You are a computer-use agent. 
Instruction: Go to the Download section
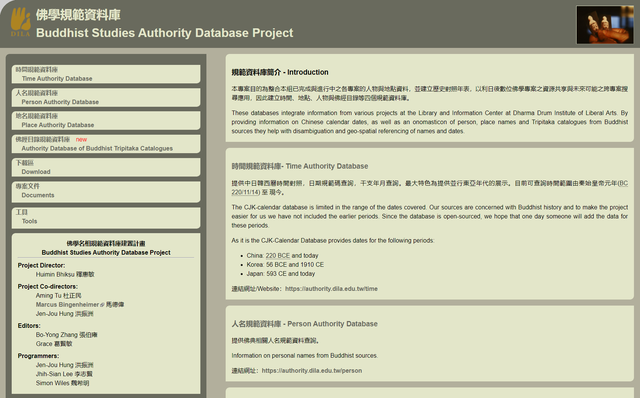(106, 167)
